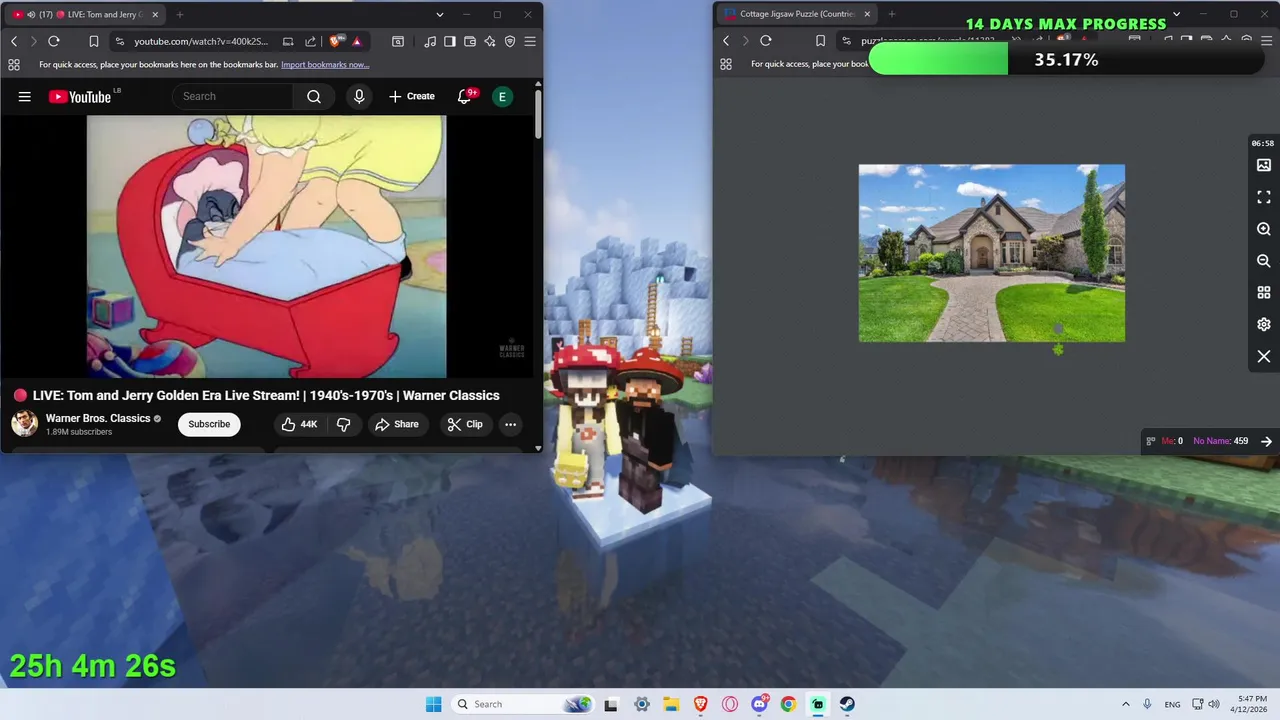Image resolution: width=1280 pixels, height=720 pixels.
Task: Open Google Chrome from the taskbar
Action: (x=788, y=704)
